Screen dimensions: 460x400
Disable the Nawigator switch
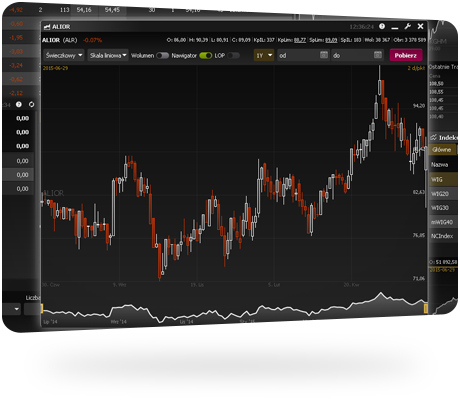click(x=206, y=55)
